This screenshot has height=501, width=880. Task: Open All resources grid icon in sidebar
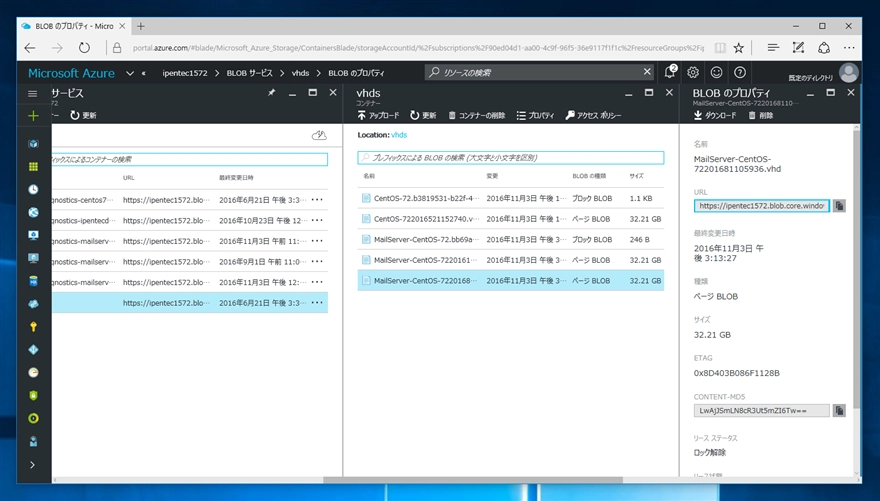(33, 167)
